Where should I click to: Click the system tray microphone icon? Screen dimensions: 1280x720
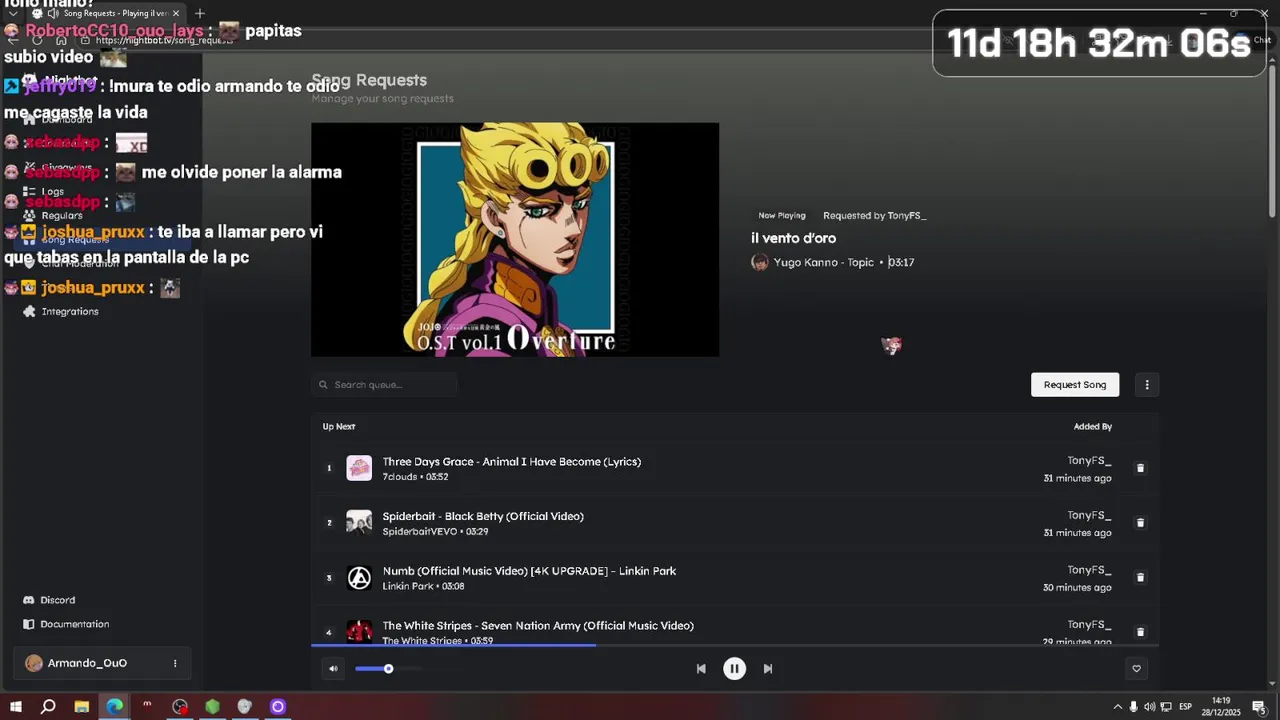(x=1133, y=707)
